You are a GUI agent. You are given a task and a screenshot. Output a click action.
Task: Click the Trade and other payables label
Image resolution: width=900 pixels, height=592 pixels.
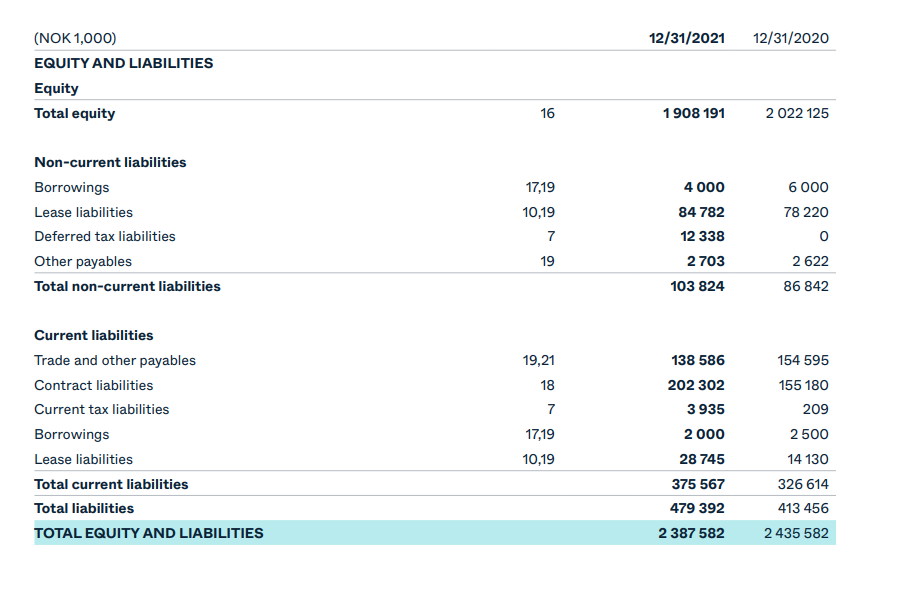[115, 361]
